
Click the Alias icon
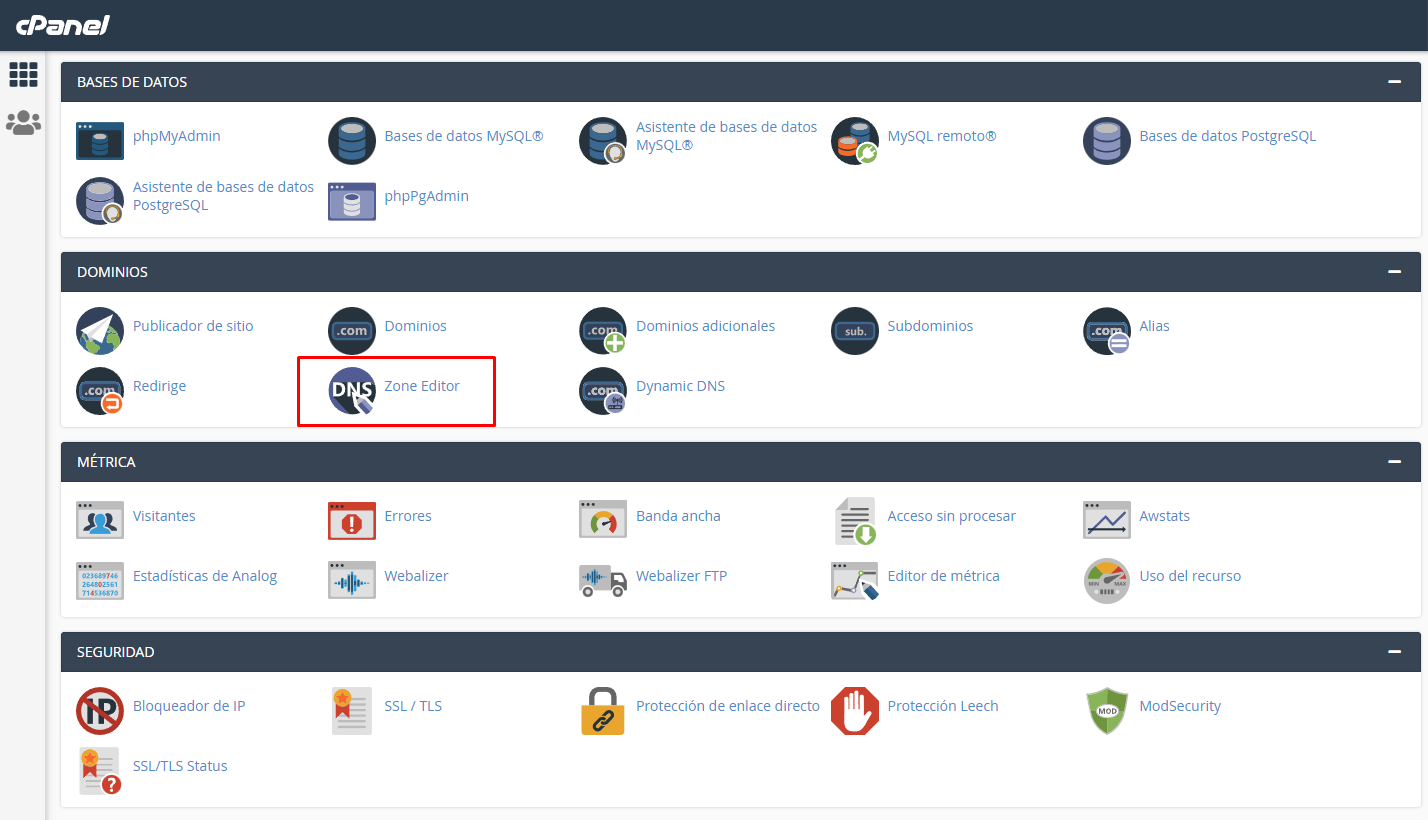click(1107, 331)
